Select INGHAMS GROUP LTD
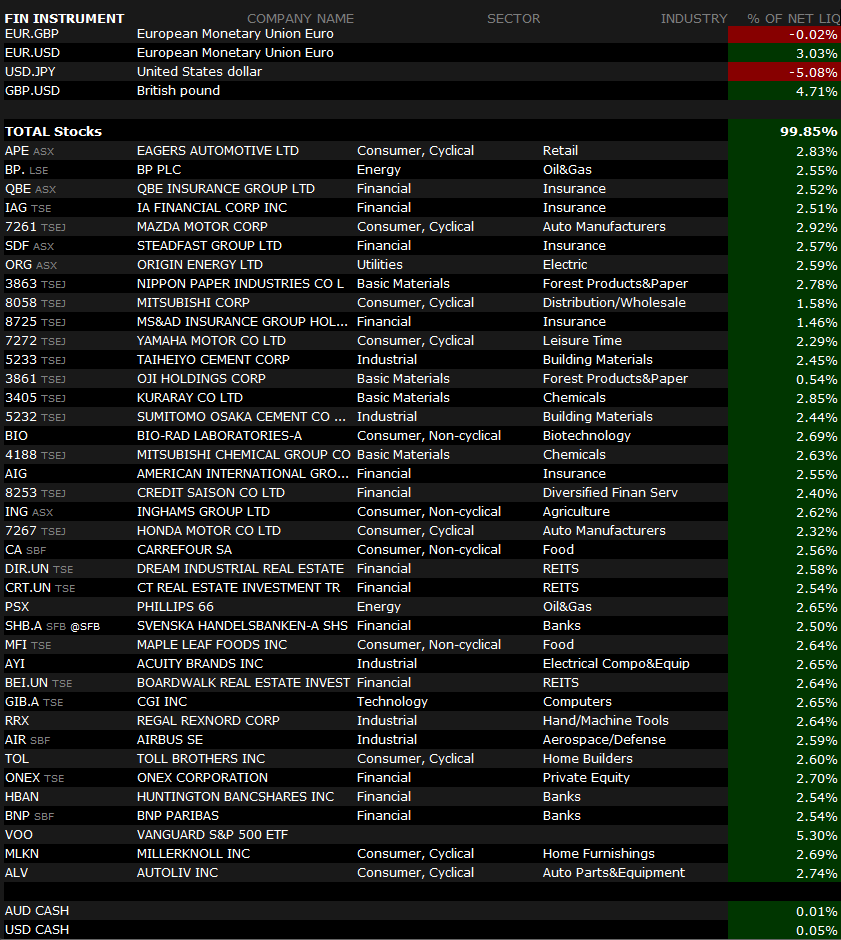 point(203,512)
